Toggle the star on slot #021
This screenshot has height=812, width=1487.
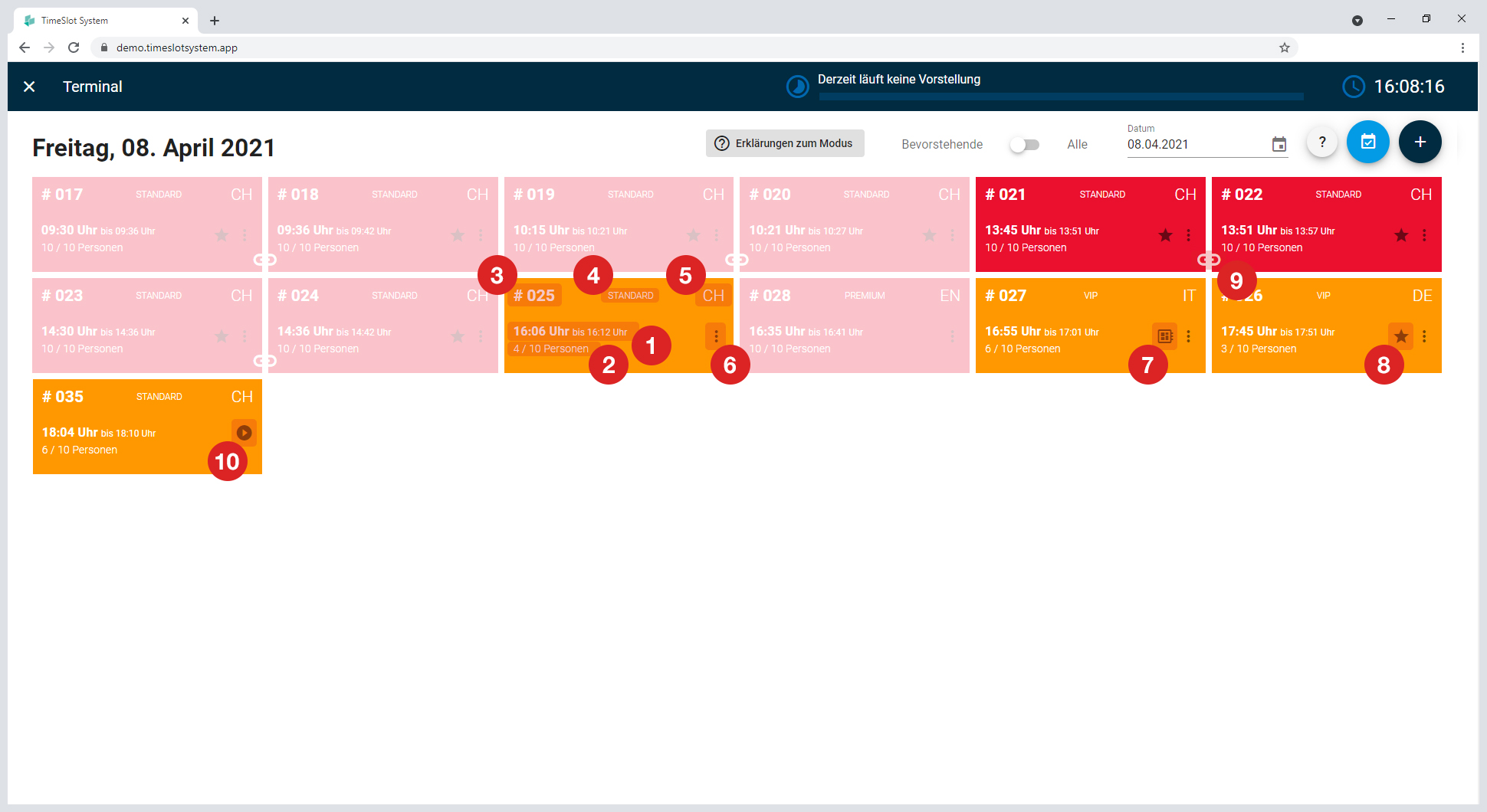(1165, 235)
